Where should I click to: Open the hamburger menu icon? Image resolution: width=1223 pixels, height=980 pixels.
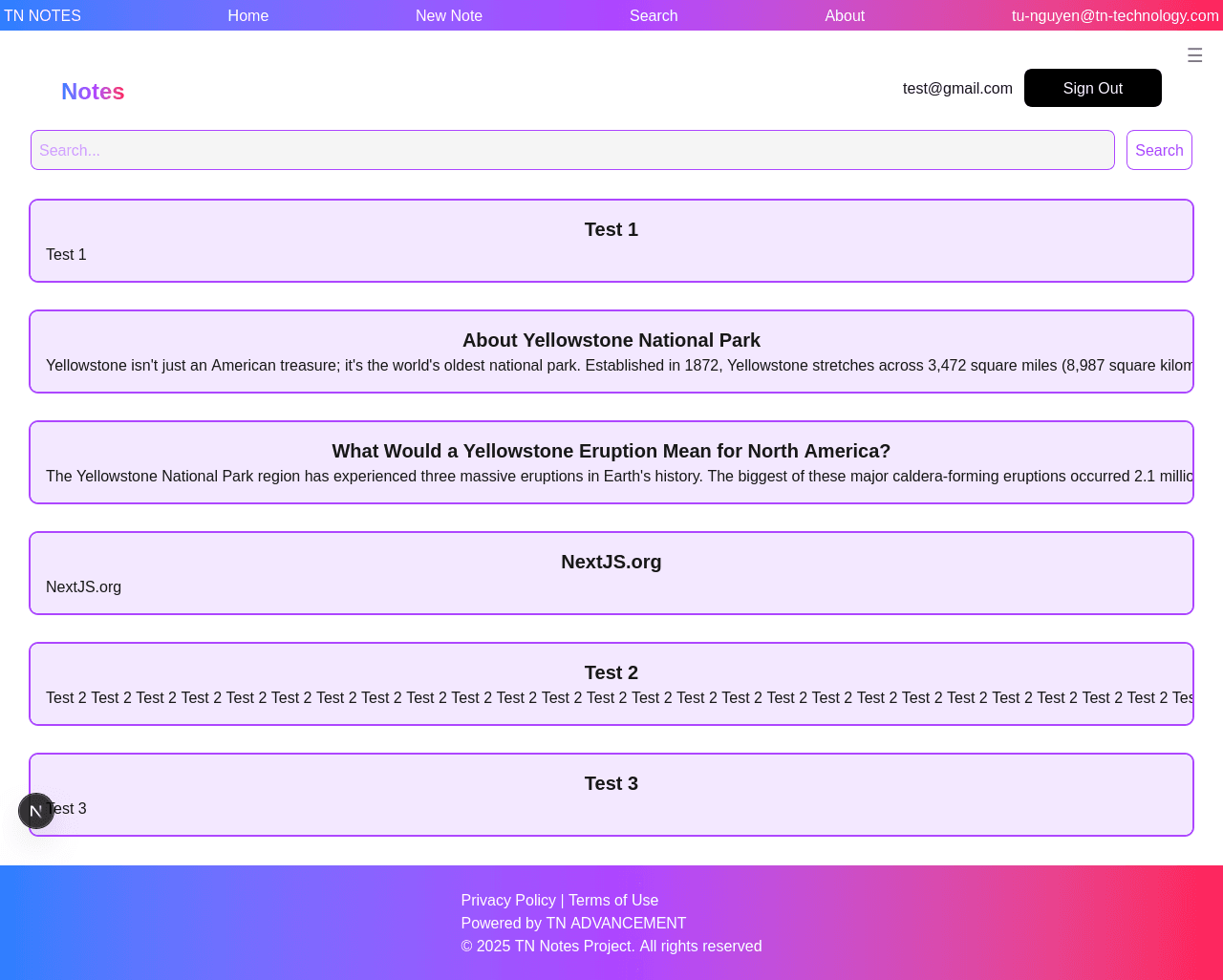[1194, 55]
